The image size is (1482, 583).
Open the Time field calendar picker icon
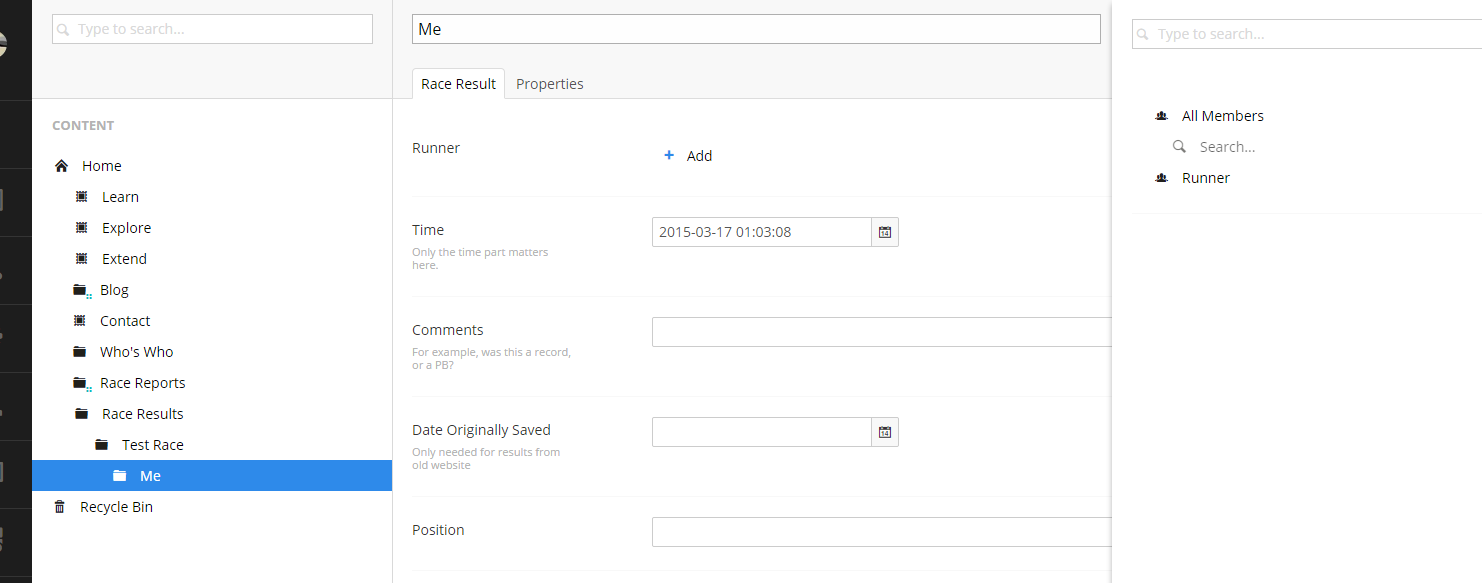coord(885,232)
